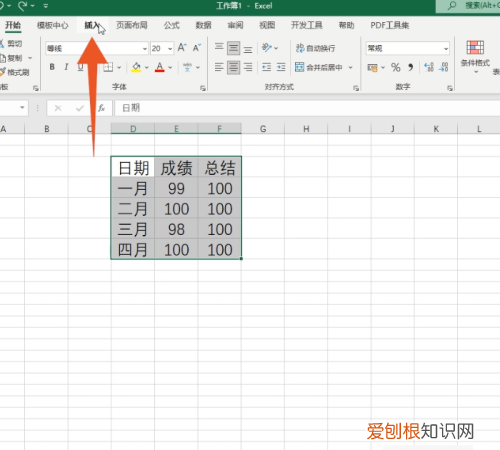500x450 pixels.
Task: Toggle 自动换行 wrap text
Action: [x=315, y=48]
